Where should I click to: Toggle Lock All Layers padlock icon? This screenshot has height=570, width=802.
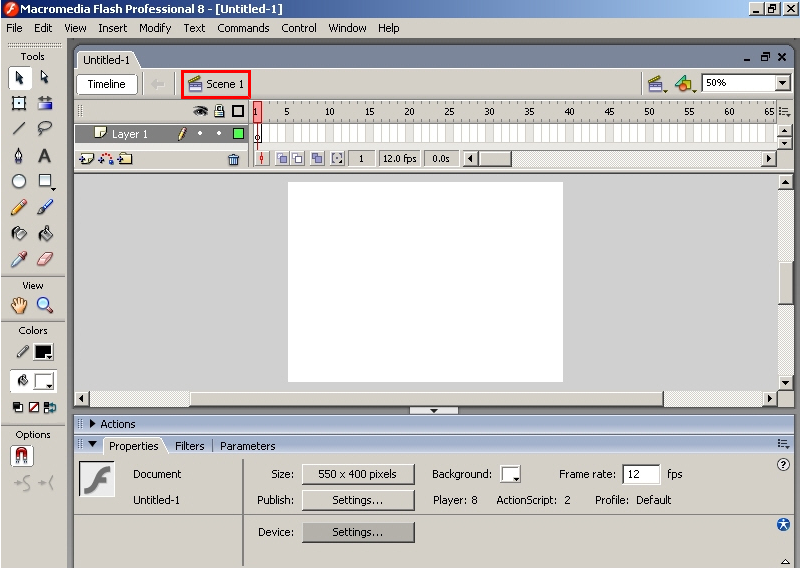coord(219,111)
